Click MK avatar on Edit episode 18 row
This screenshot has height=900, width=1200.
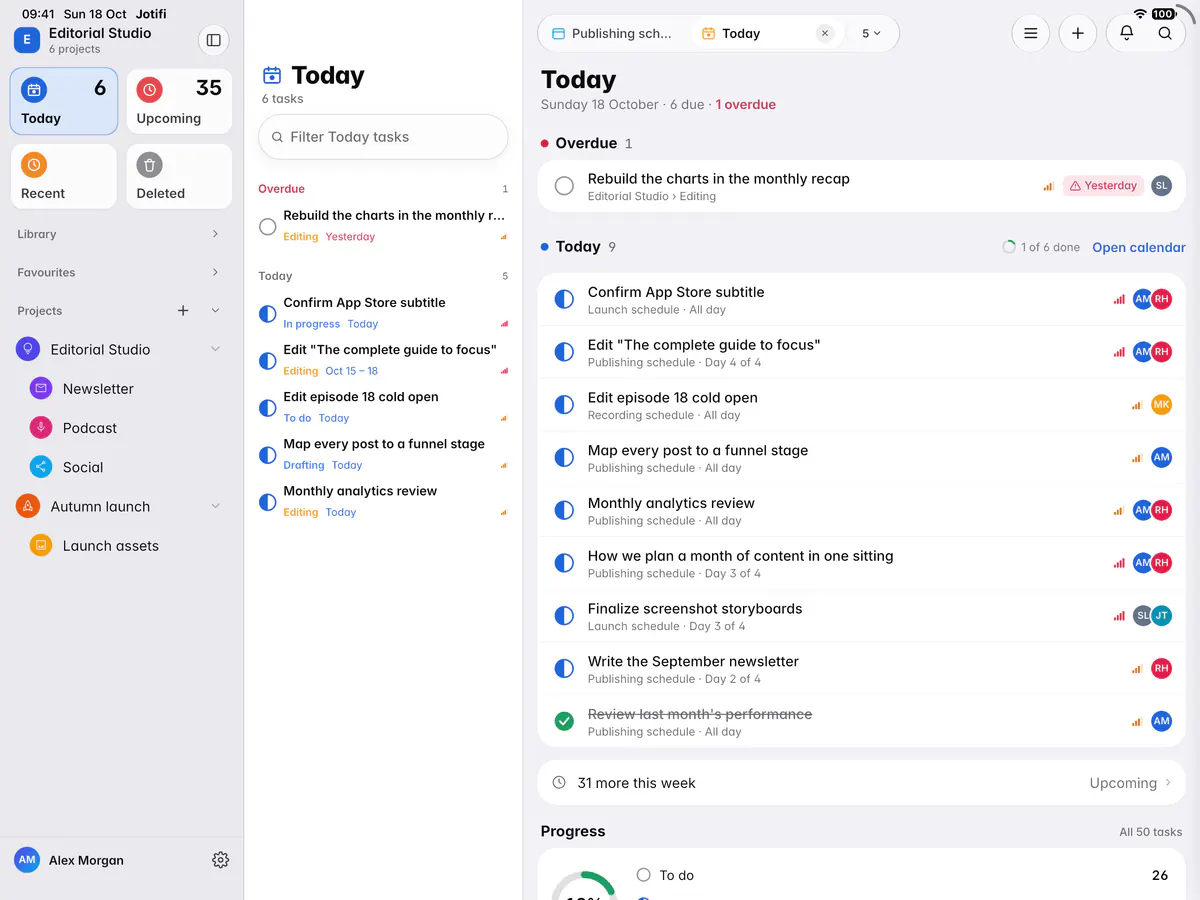(1161, 404)
